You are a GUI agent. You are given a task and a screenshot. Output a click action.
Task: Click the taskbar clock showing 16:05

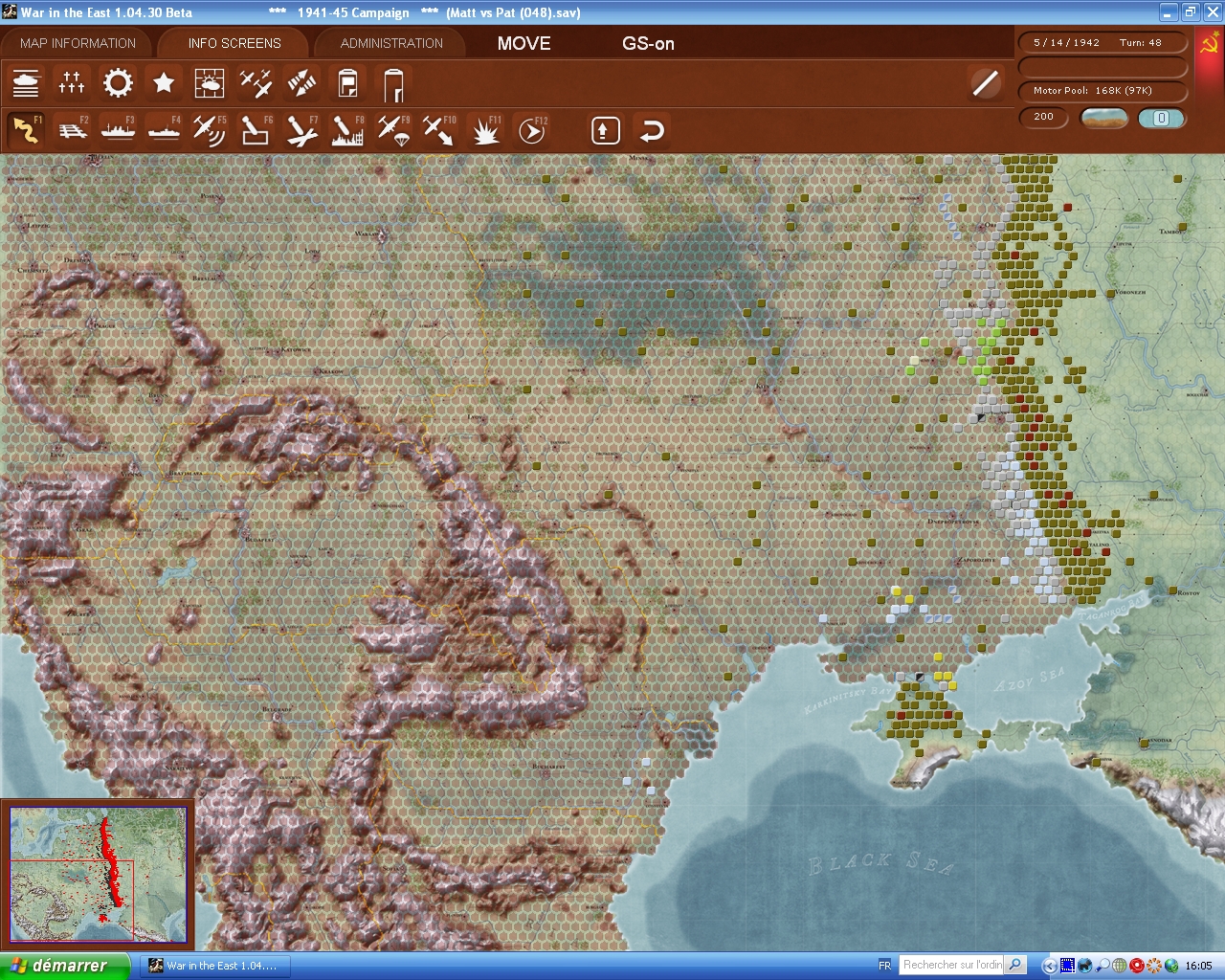tap(1198, 966)
